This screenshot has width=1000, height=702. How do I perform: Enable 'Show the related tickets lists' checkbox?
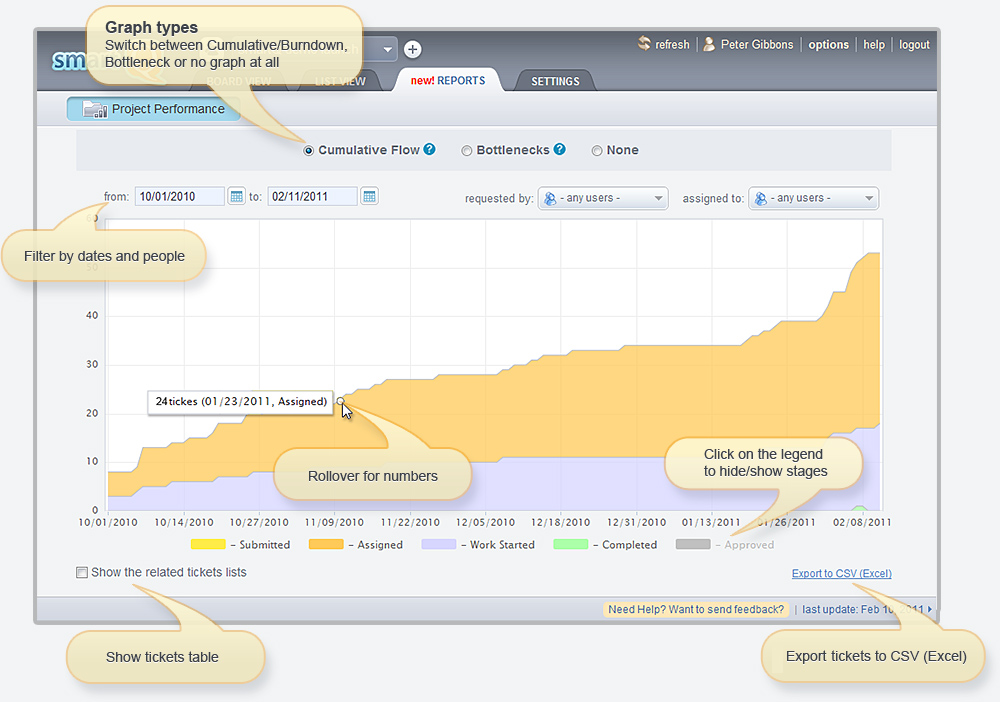point(81,573)
